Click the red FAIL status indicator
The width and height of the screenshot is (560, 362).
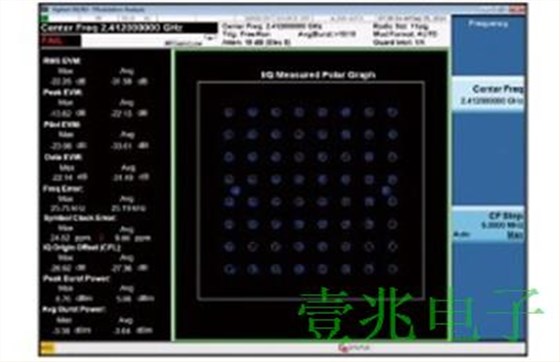(x=60, y=41)
